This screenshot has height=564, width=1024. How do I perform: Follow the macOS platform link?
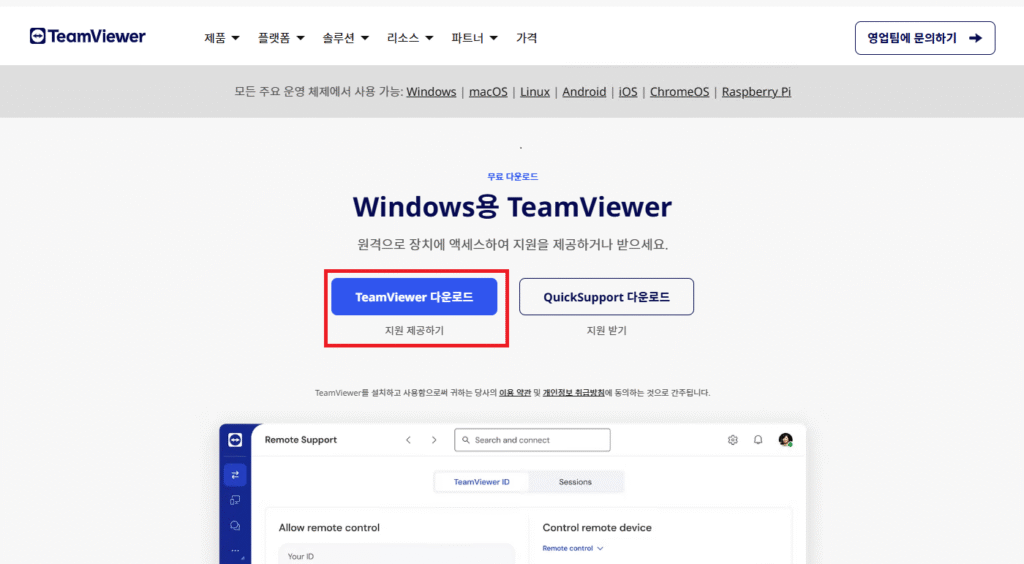coord(488,91)
